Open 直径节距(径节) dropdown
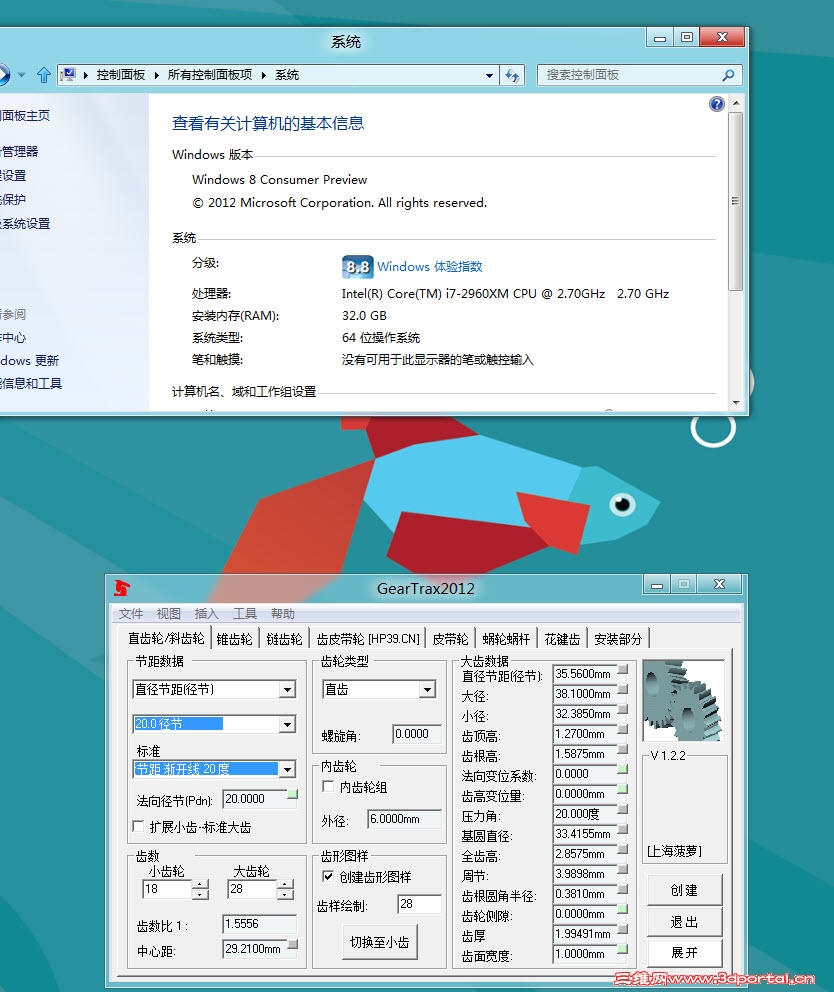The image size is (834, 992). 287,690
